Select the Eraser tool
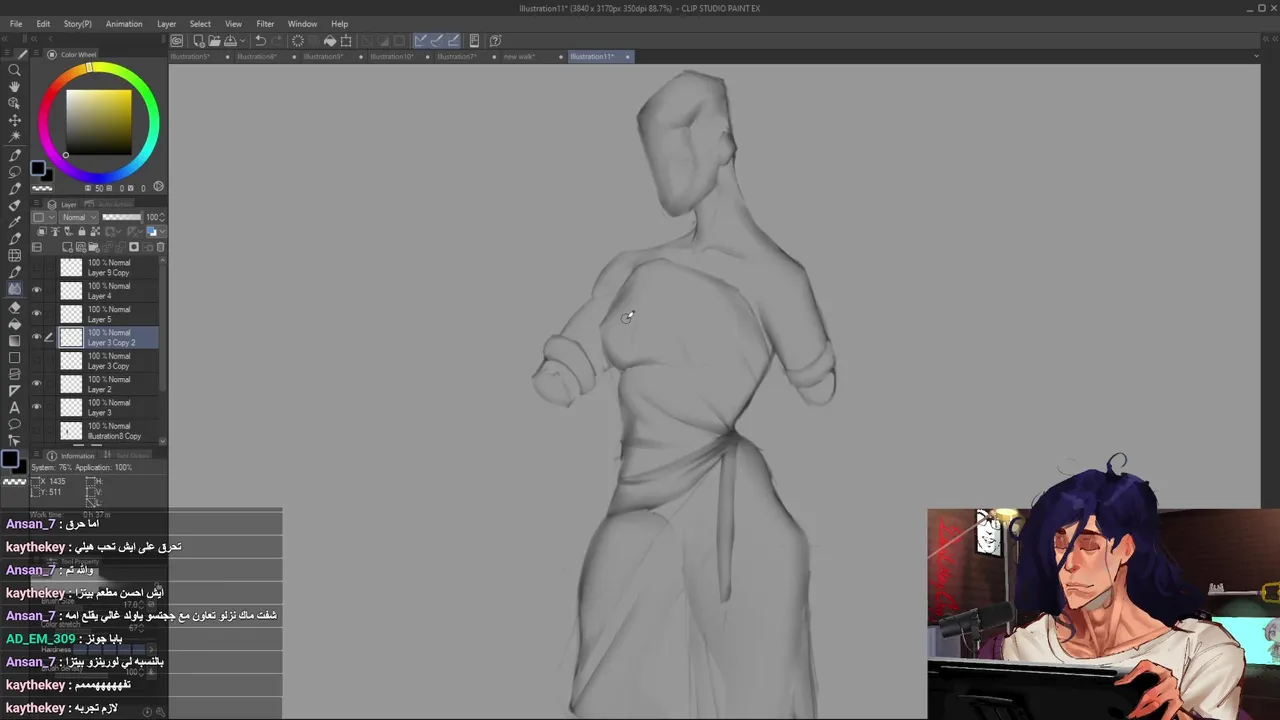1280x720 pixels. [14, 307]
